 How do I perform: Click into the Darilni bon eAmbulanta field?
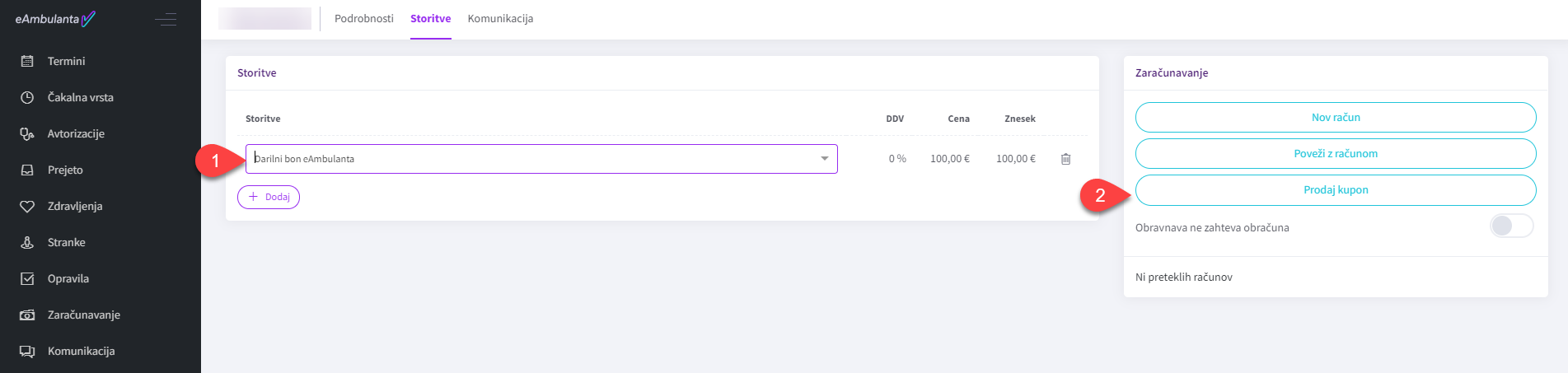(x=527, y=159)
